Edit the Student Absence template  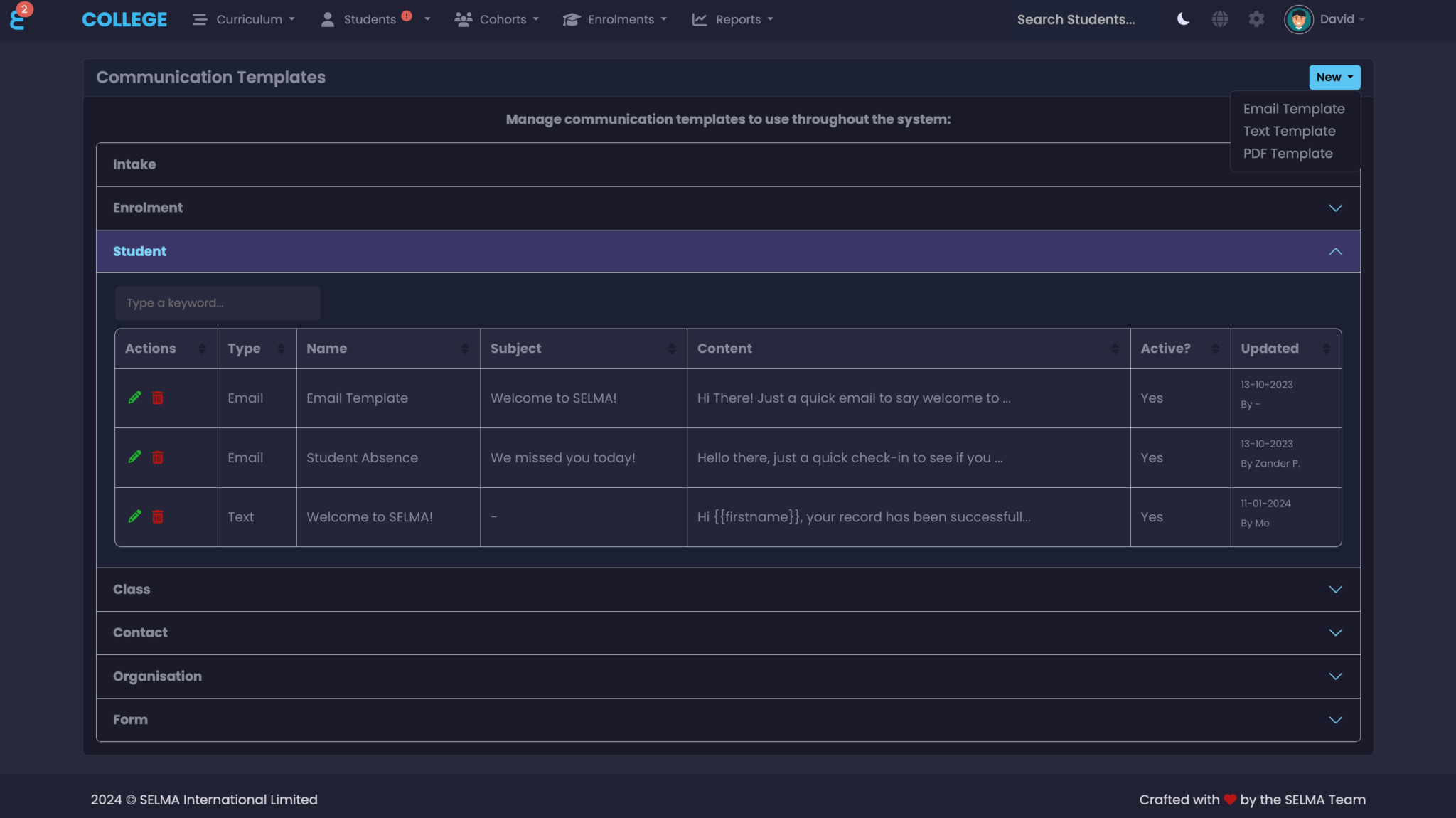[134, 457]
